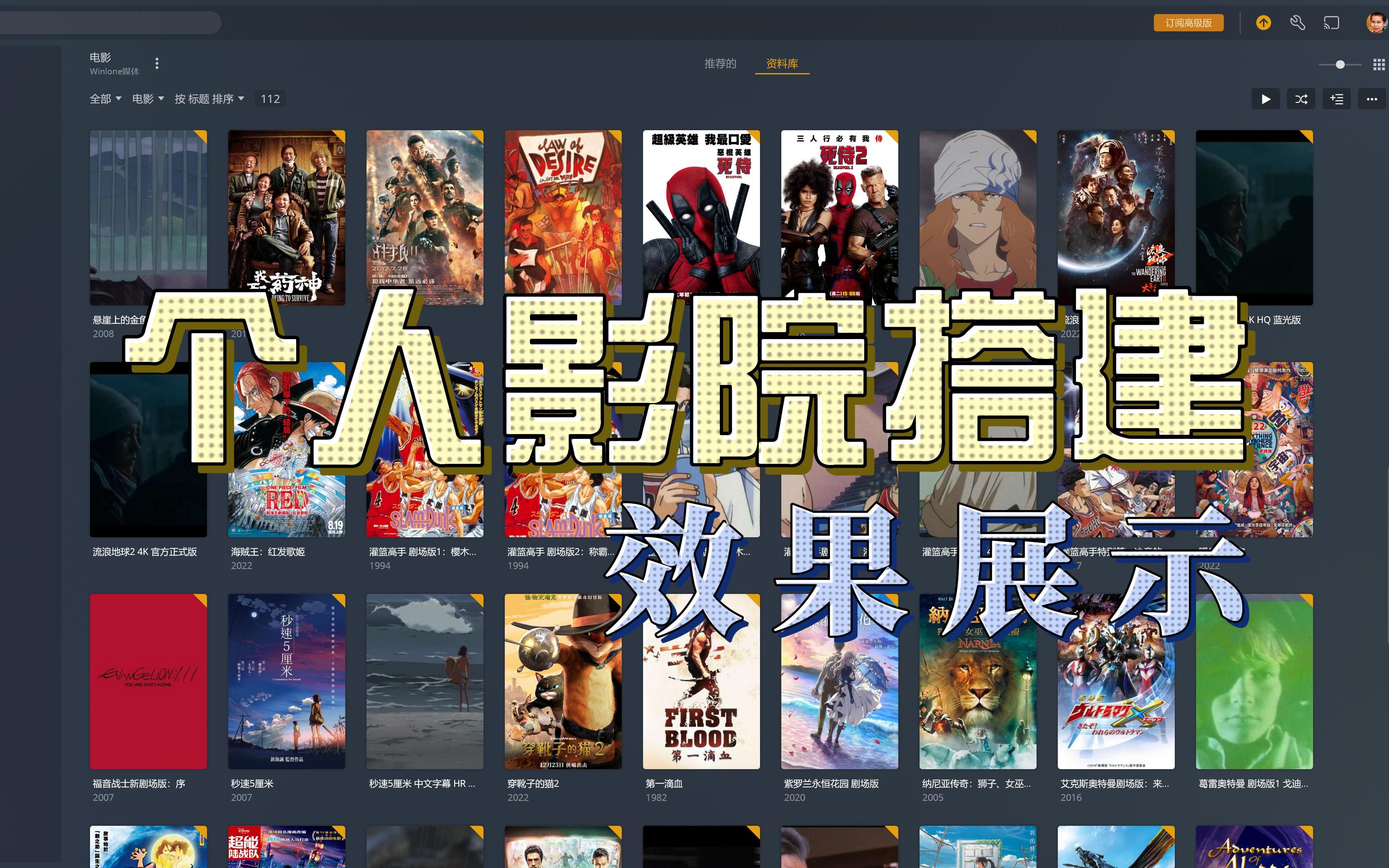
Task: Open the 穿靴子的猫2 poster
Action: tap(563, 682)
